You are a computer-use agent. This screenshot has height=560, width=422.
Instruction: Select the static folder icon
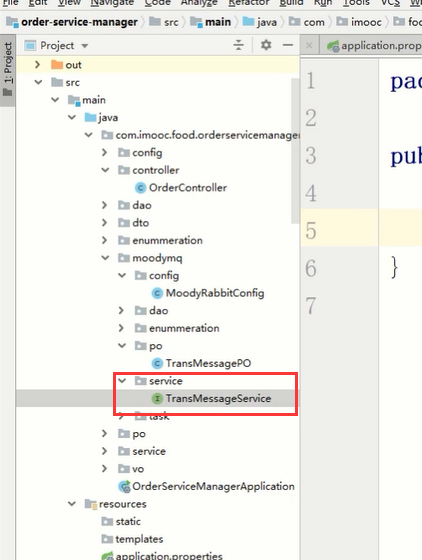[107, 521]
